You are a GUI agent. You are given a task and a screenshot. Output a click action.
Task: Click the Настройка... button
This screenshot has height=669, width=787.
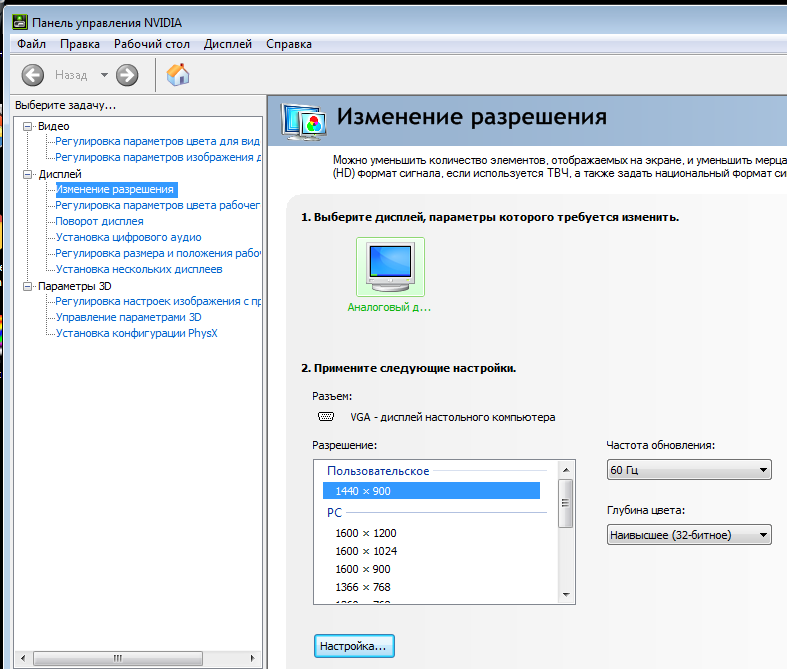click(354, 647)
